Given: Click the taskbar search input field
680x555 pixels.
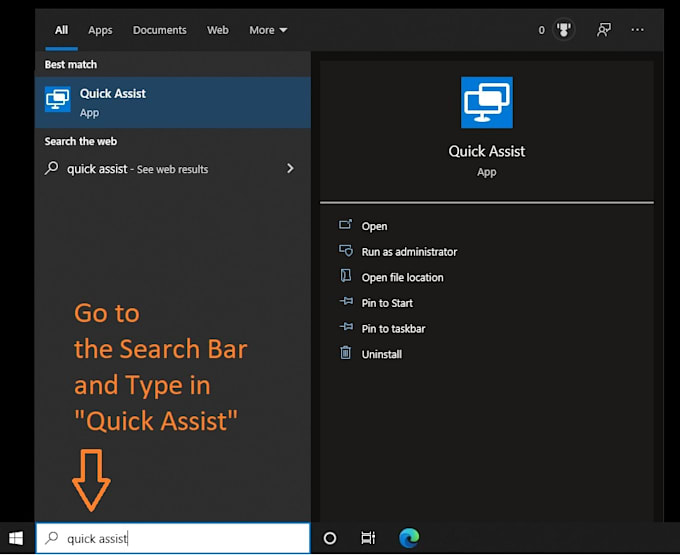Looking at the screenshot, I should point(173,538).
